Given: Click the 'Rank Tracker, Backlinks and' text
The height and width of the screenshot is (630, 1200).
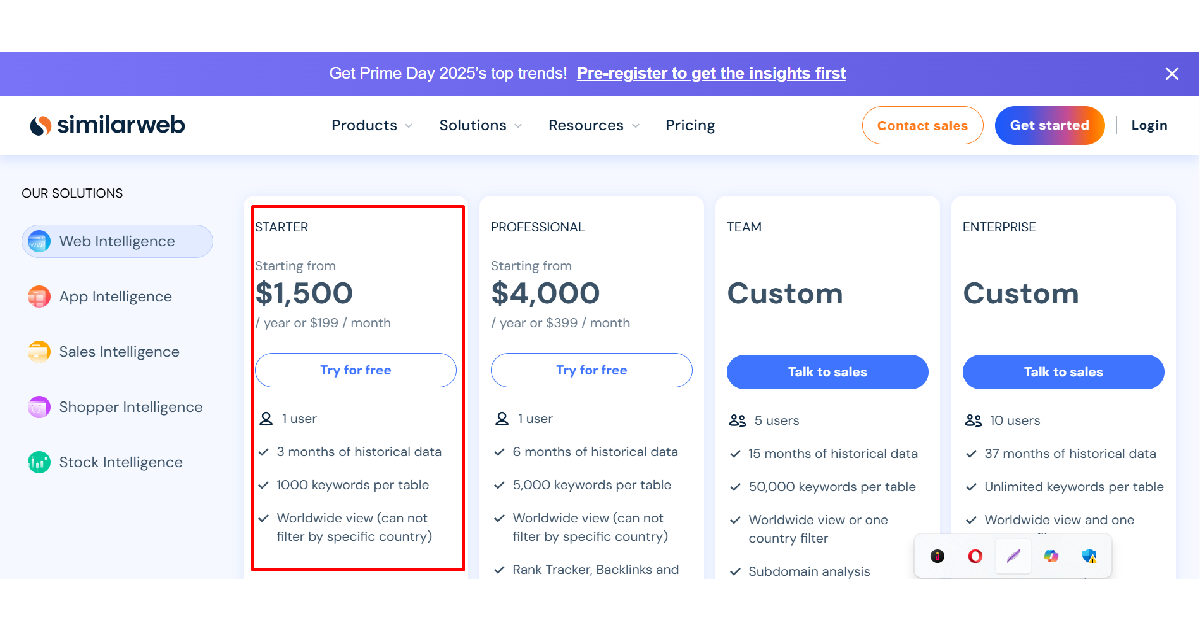Looking at the screenshot, I should (x=596, y=570).
